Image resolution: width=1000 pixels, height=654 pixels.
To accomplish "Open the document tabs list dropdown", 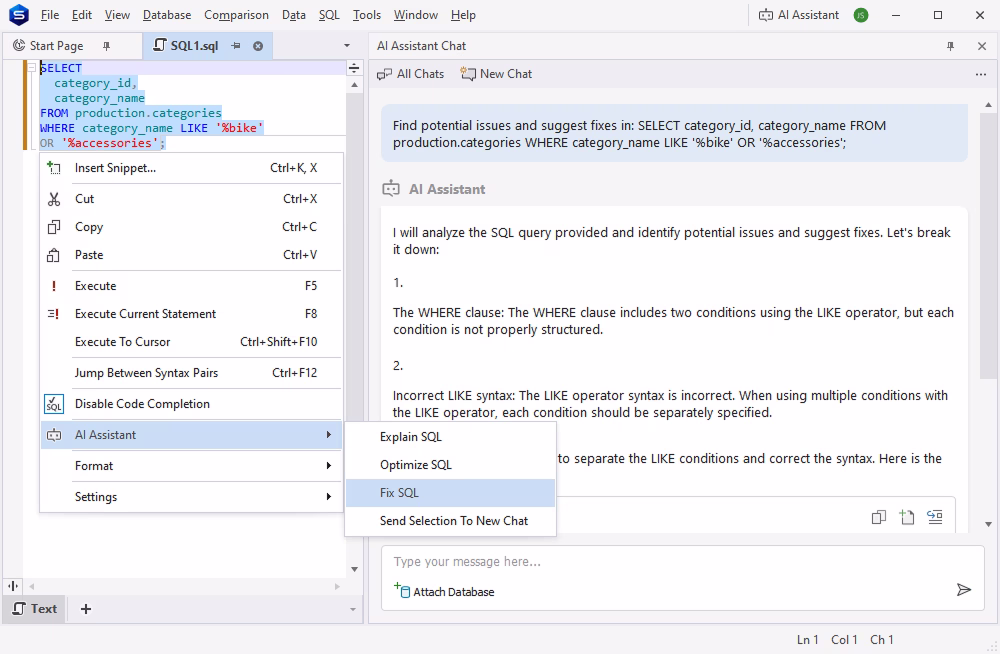I will coord(347,46).
